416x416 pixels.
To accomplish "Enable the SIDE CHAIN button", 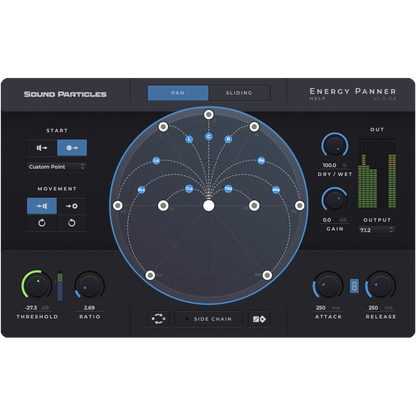I will [209, 319].
